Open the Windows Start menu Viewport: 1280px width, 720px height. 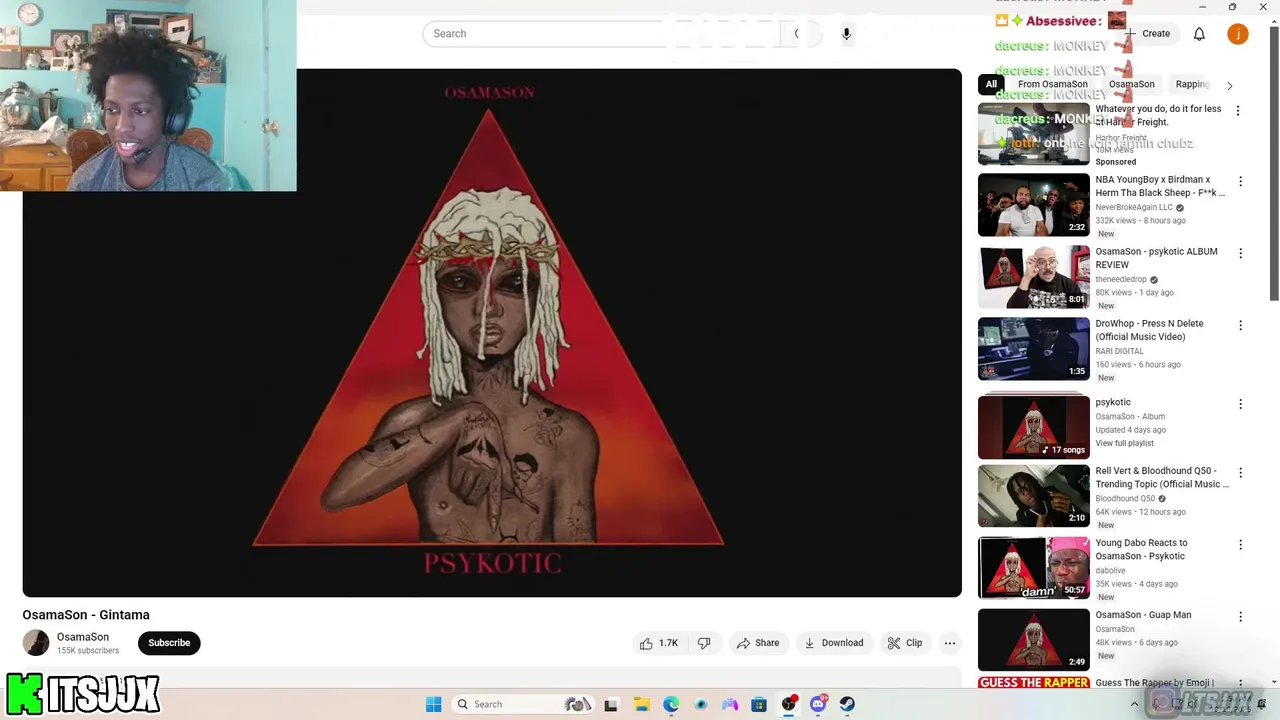[x=433, y=704]
